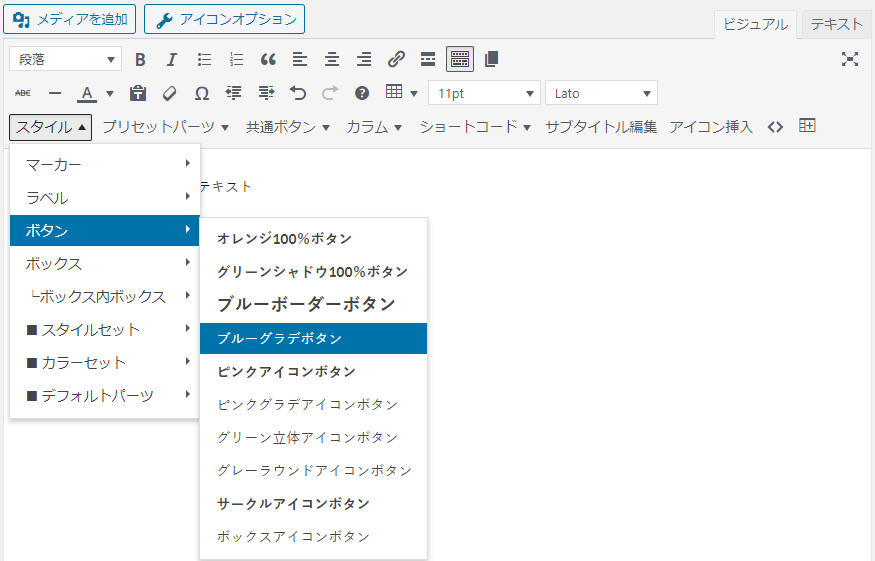Toggle the toolbar toggle (kitchen sink) button
The height and width of the screenshot is (561, 875).
tap(459, 59)
